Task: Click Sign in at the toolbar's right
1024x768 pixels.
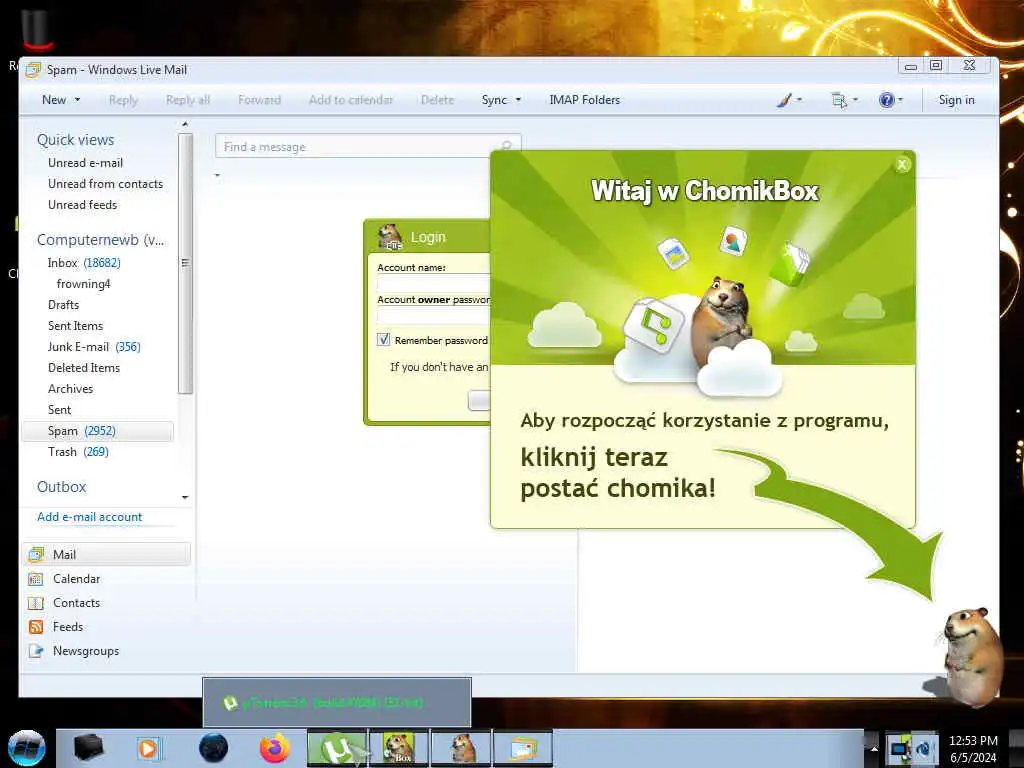Action: pyautogui.click(x=956, y=100)
